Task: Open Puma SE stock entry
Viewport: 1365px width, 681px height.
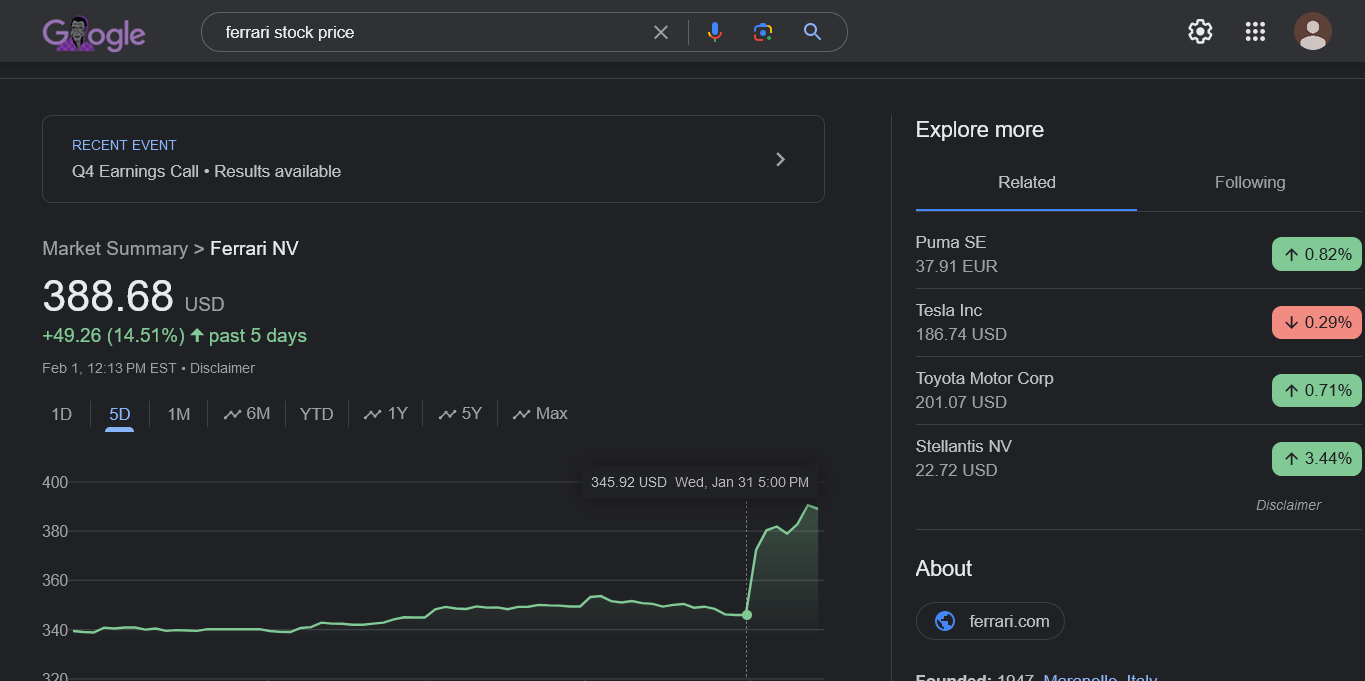Action: pos(1139,254)
